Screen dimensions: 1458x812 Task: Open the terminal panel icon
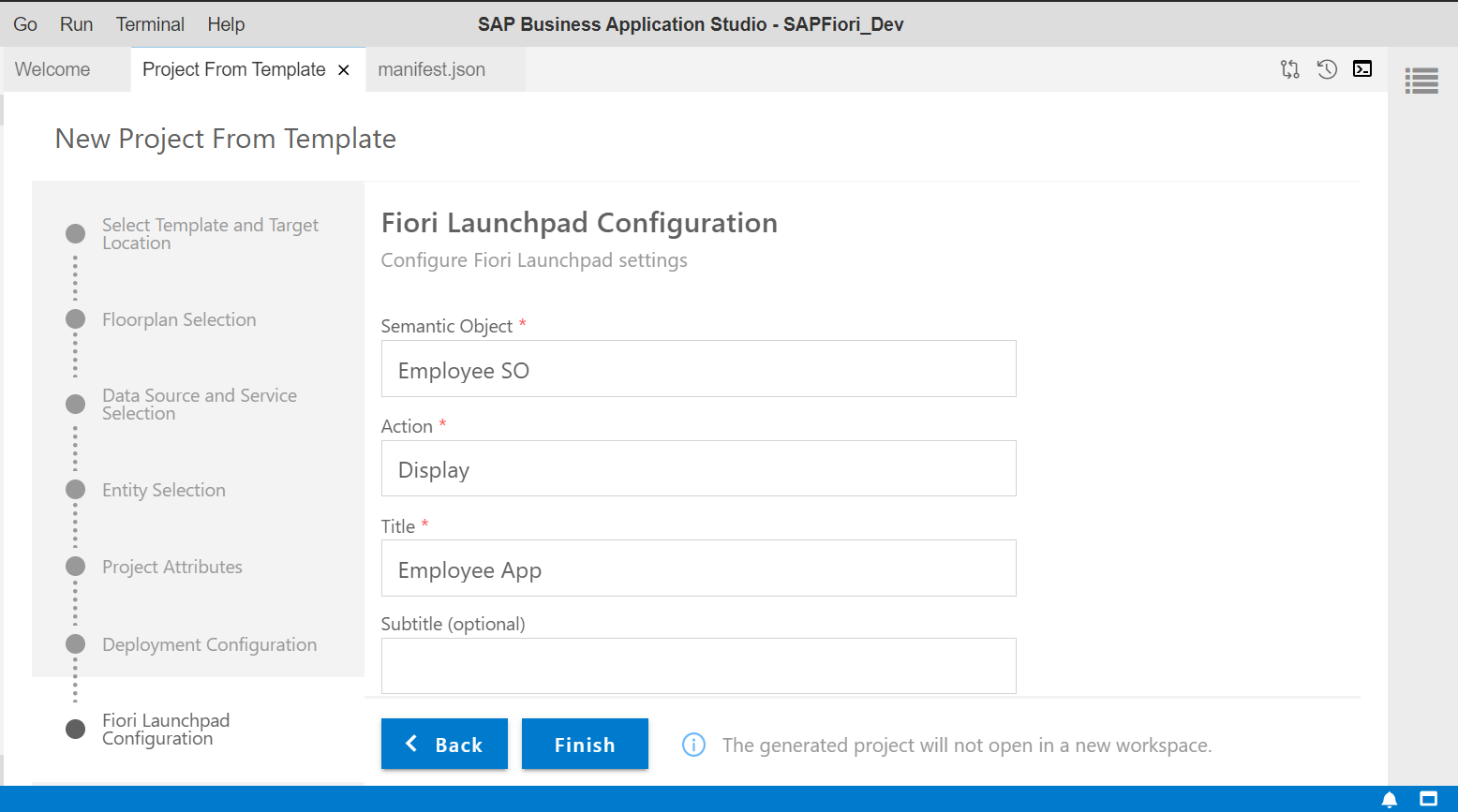coord(1362,68)
